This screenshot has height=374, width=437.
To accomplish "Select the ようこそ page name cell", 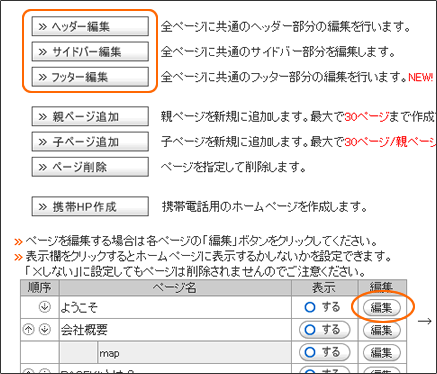I will pyautogui.click(x=175, y=307).
